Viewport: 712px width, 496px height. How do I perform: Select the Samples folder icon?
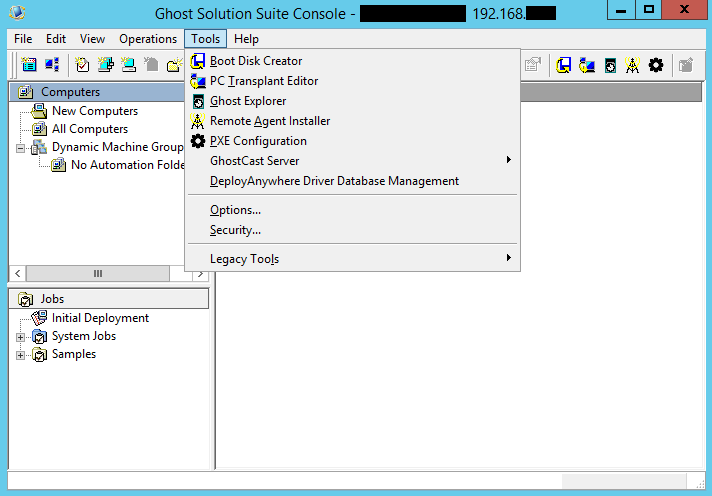[x=40, y=355]
